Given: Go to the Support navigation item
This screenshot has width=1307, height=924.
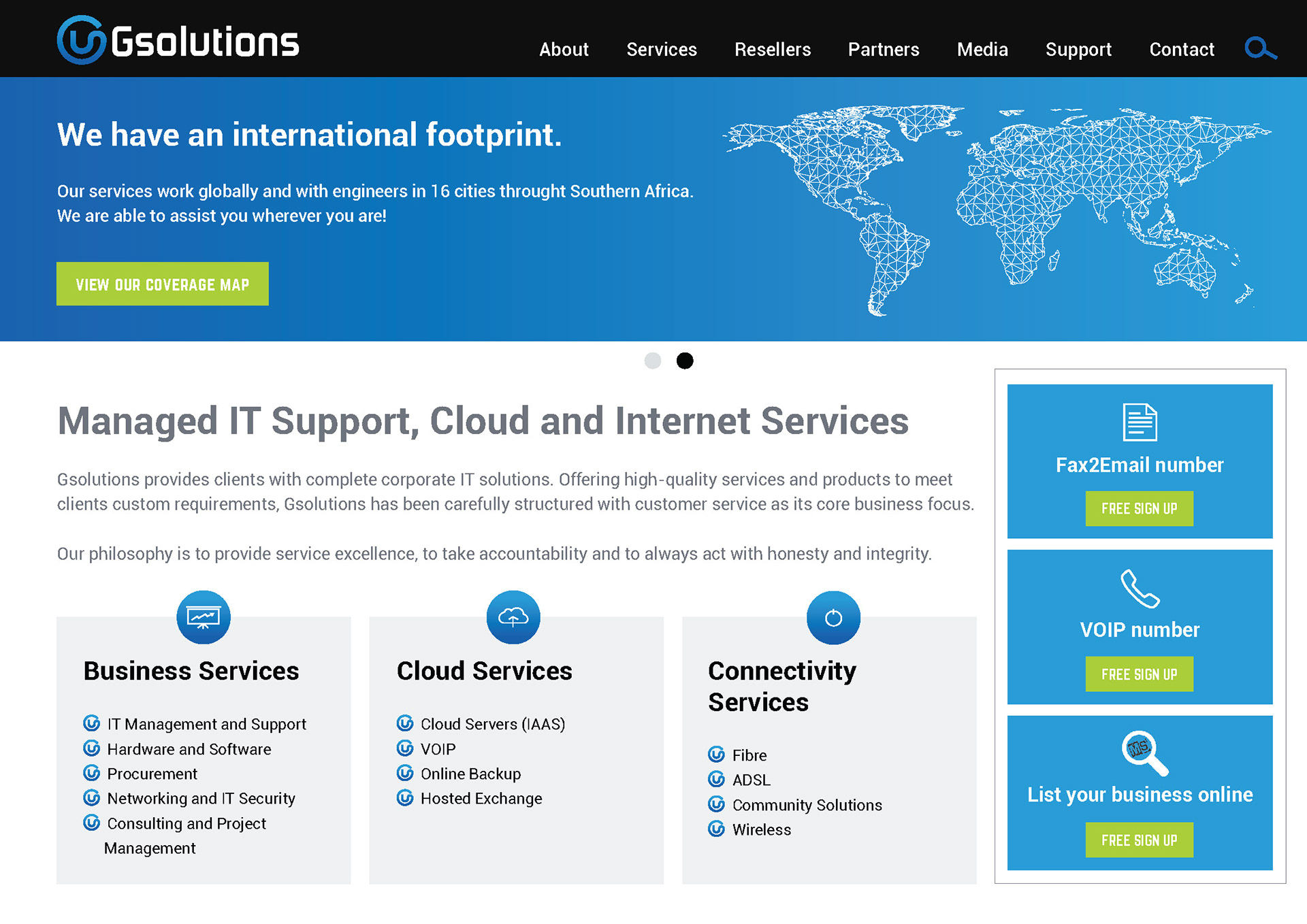Looking at the screenshot, I should (x=1078, y=50).
